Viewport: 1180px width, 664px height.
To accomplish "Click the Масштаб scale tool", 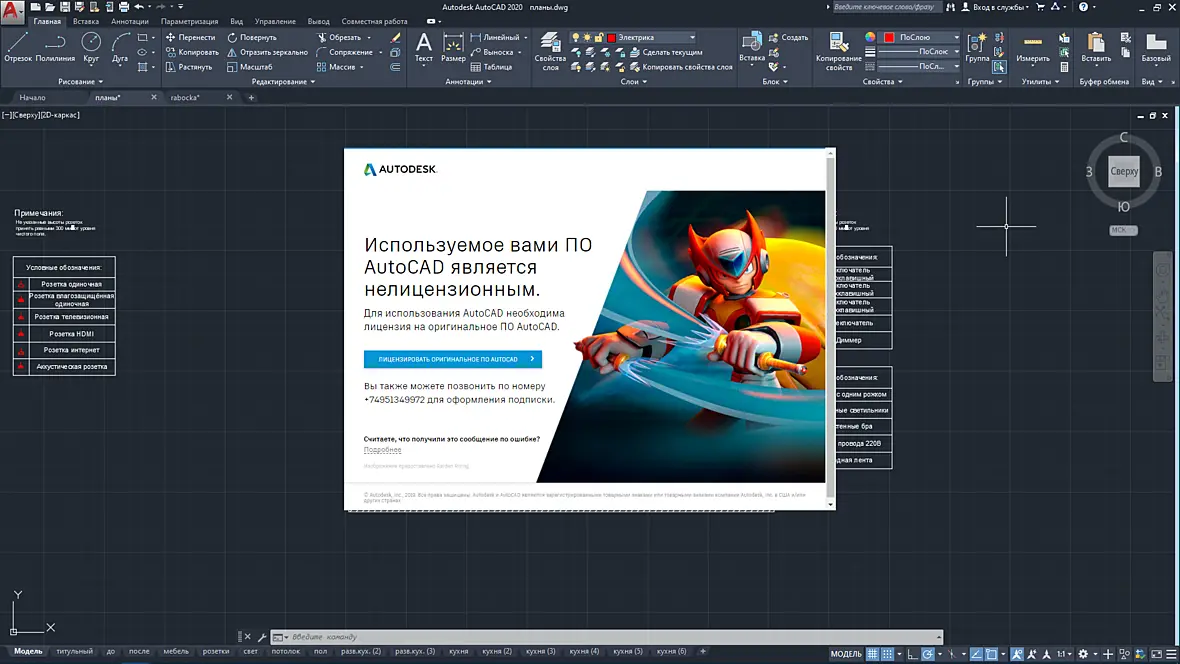I will coord(250,67).
